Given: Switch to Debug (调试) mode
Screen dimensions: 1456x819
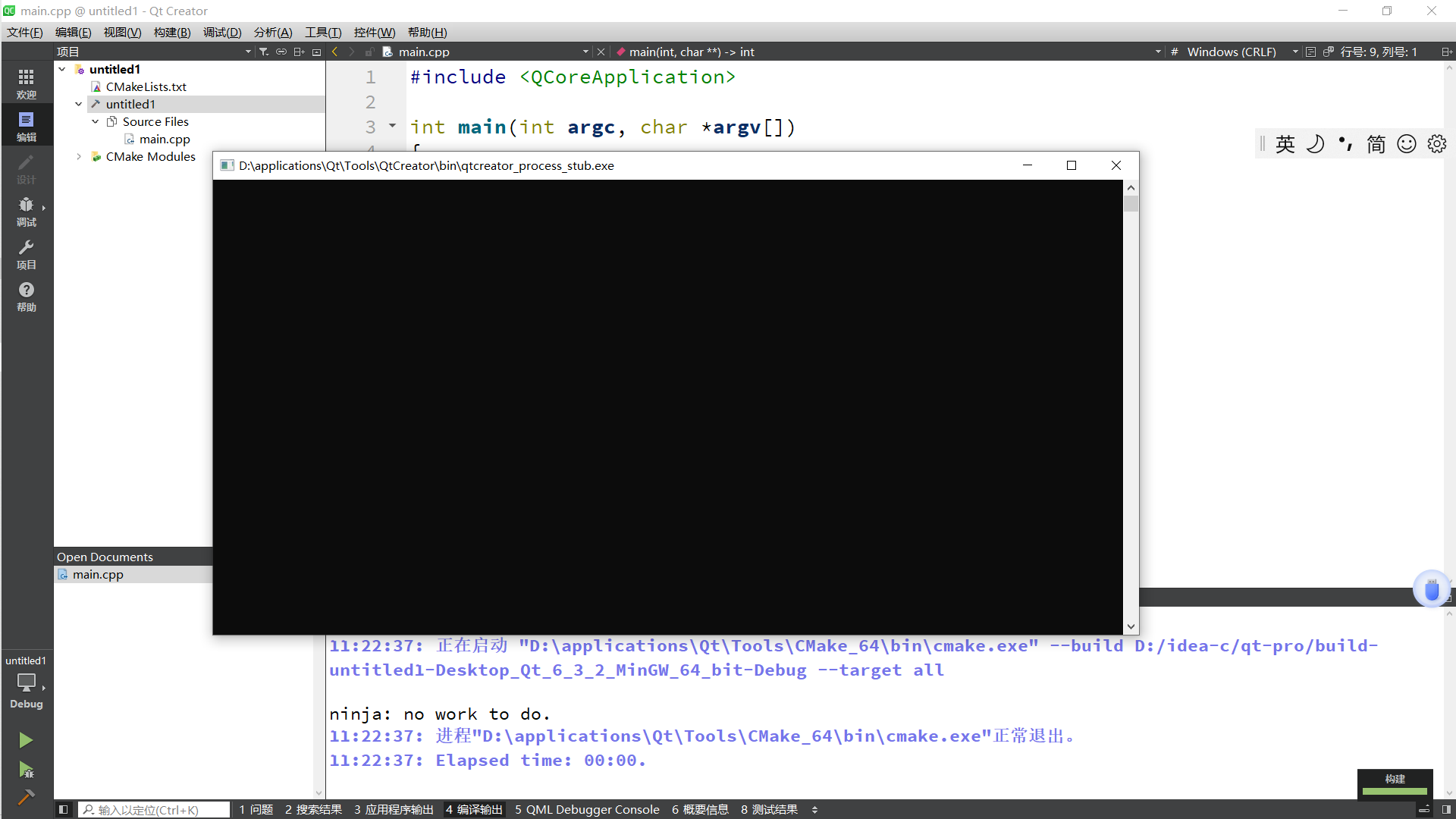Looking at the screenshot, I should tap(27, 211).
